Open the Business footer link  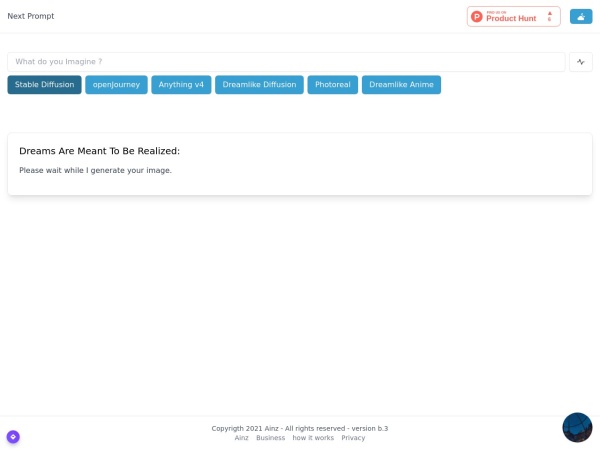[270, 438]
